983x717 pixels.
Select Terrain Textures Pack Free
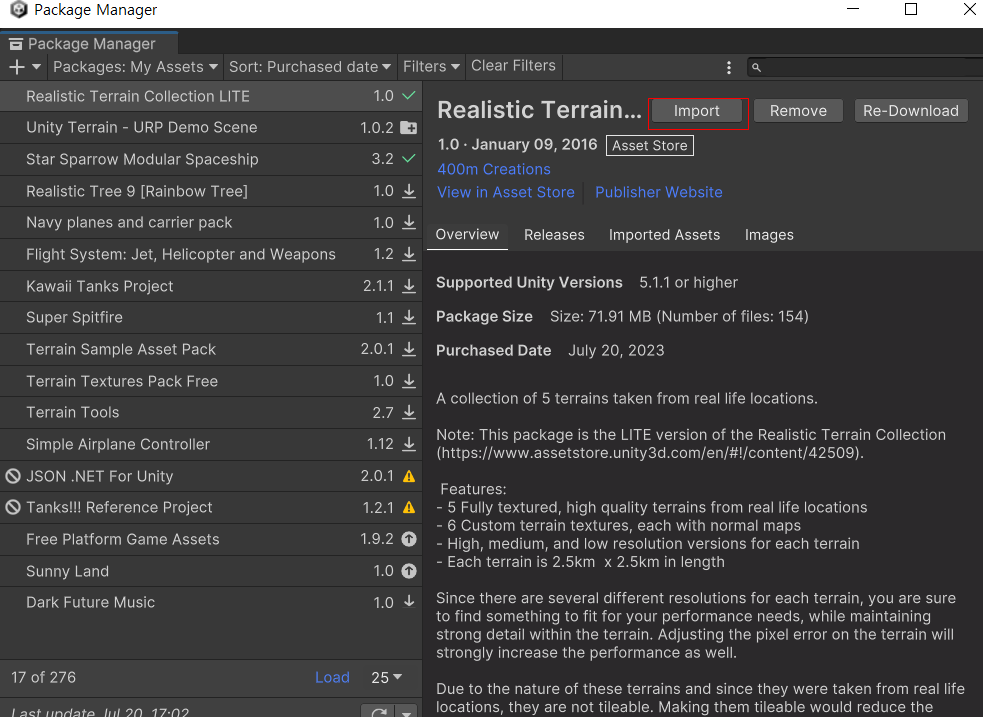pyautogui.click(x=211, y=381)
